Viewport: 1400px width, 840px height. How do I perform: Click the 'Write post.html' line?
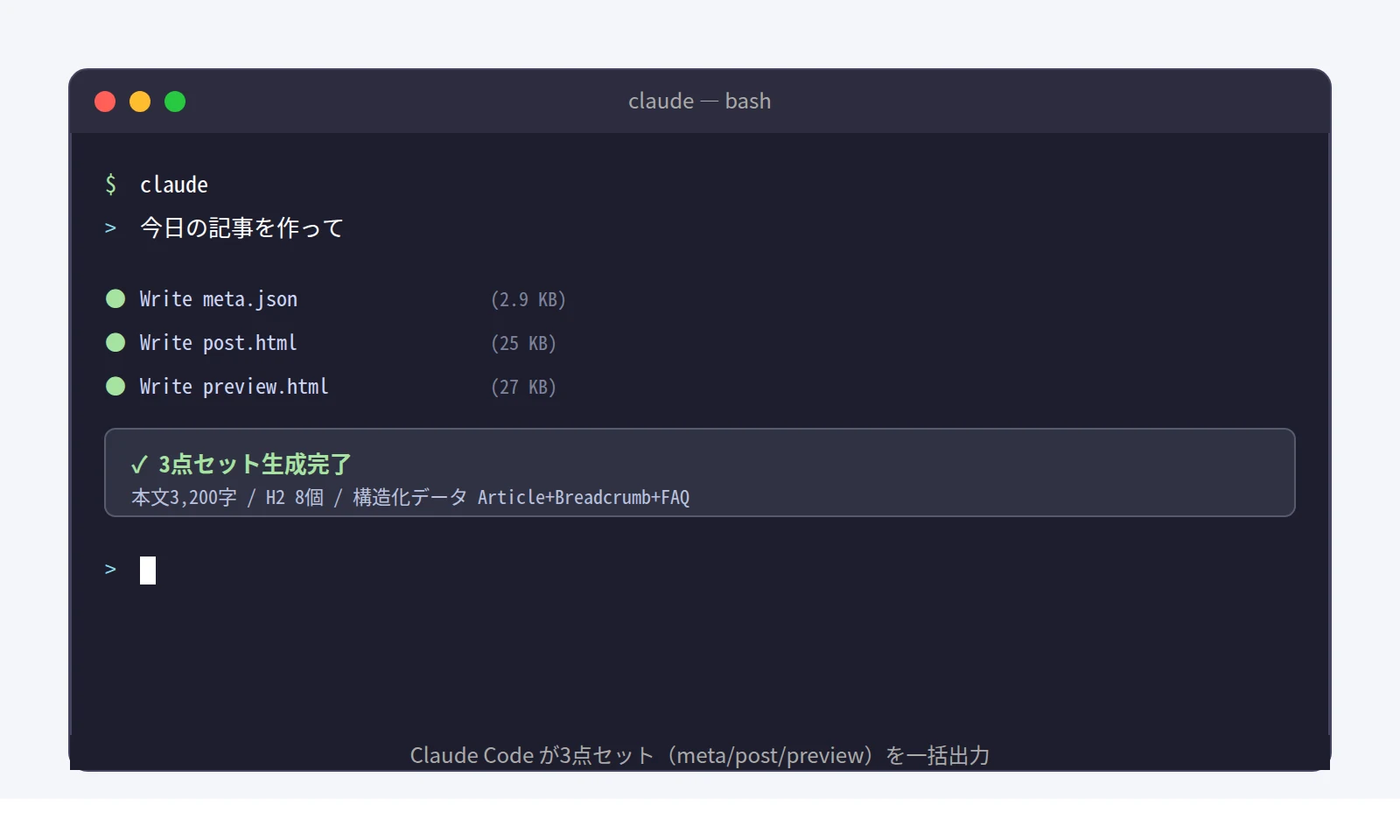[218, 343]
